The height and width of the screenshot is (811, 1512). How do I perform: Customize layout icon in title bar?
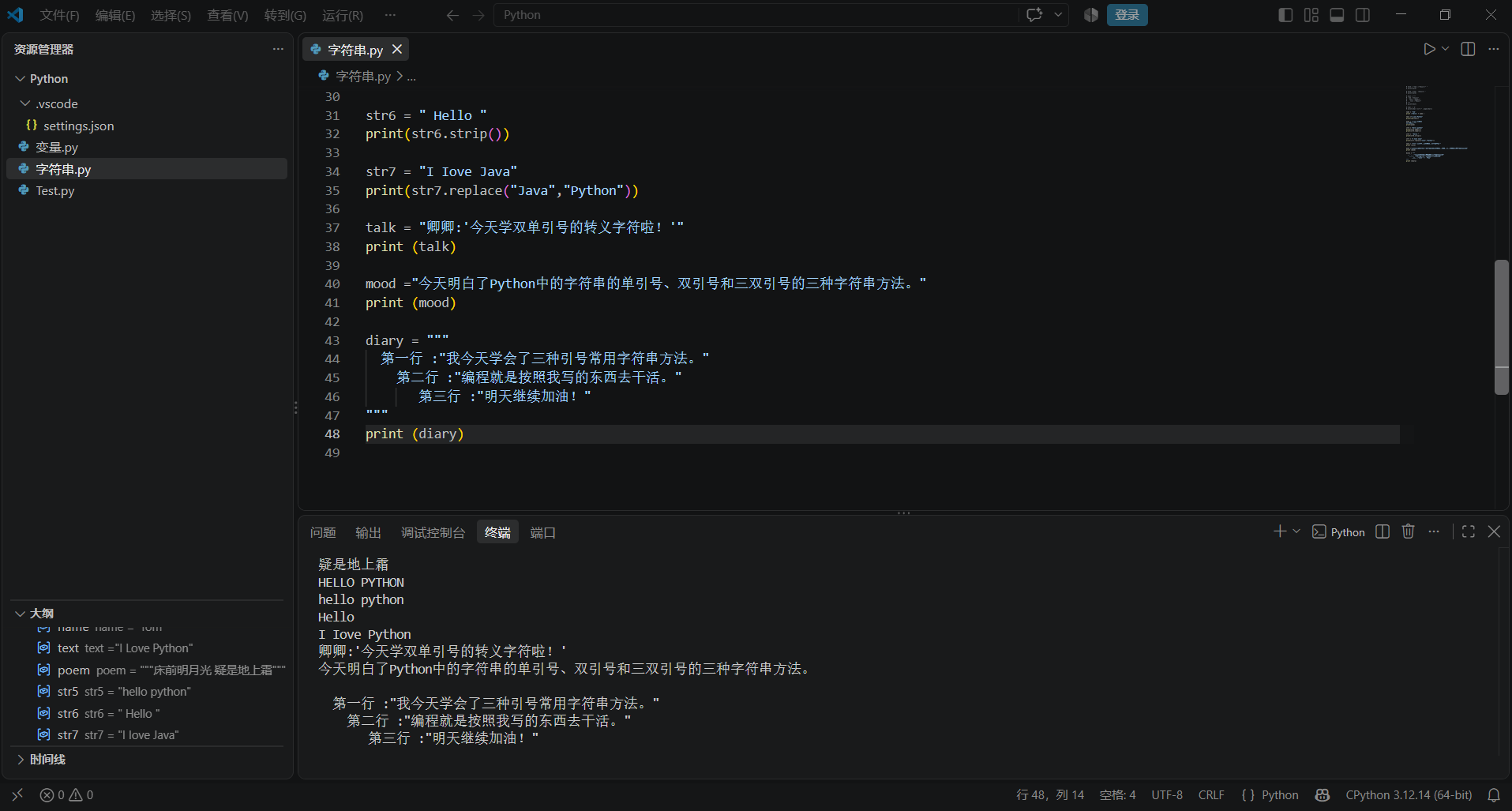coord(1311,15)
